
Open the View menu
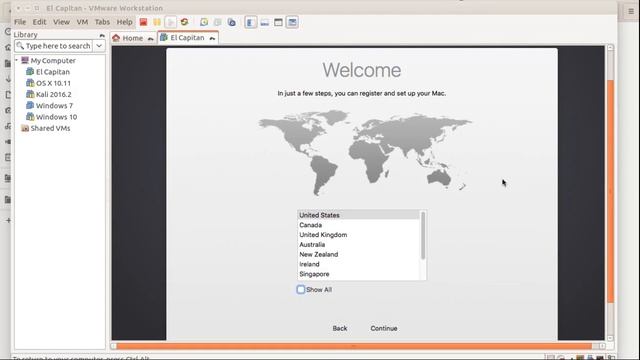click(x=61, y=22)
